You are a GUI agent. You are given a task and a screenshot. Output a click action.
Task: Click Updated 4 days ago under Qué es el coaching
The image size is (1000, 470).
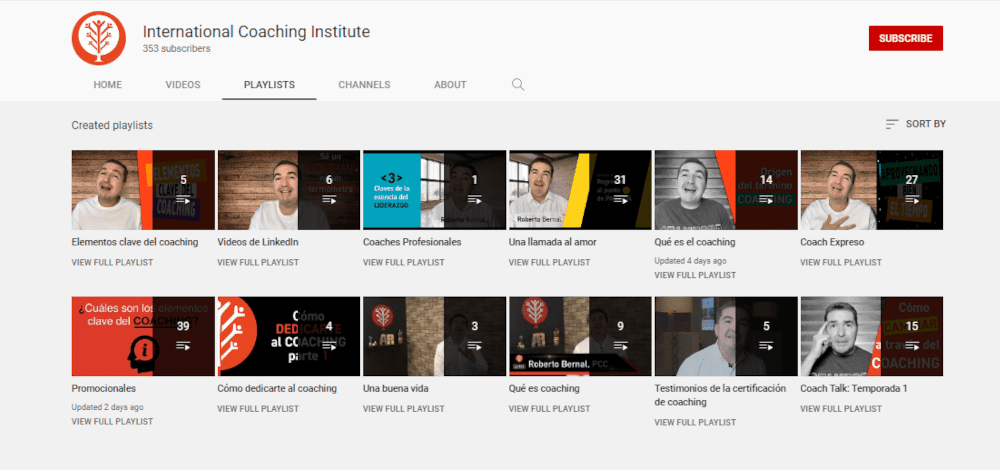click(690, 261)
